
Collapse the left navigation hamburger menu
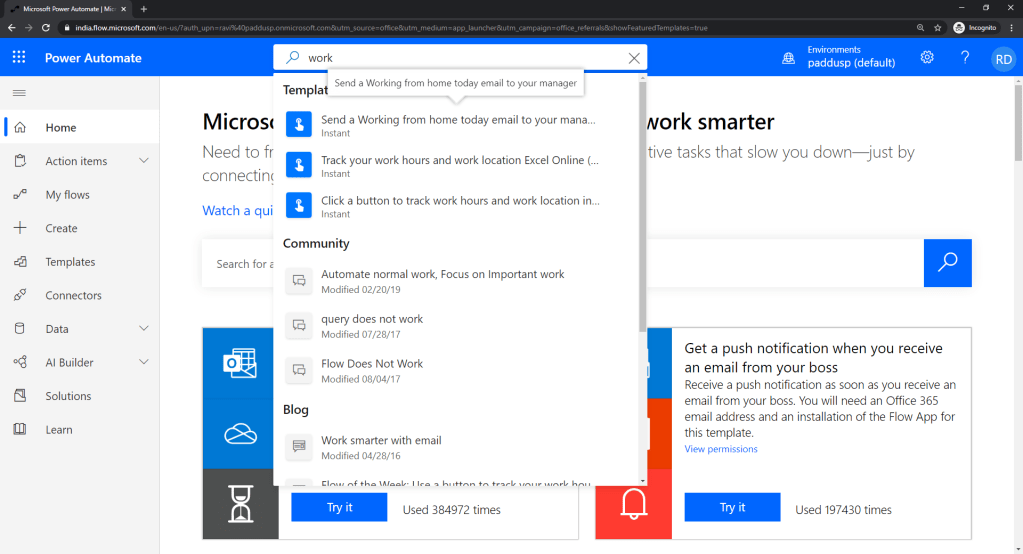pos(19,93)
